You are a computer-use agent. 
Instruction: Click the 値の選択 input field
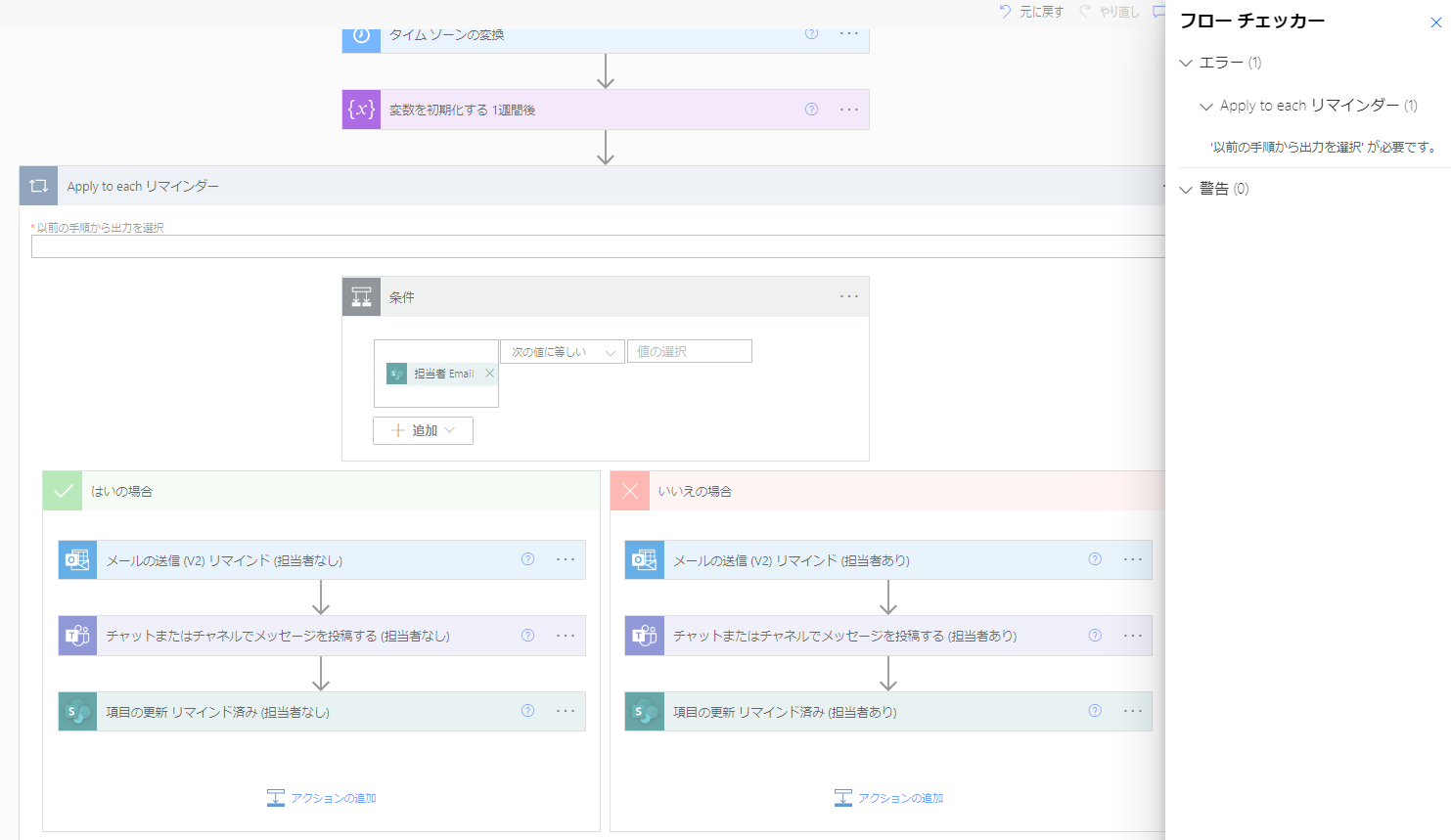(x=690, y=352)
